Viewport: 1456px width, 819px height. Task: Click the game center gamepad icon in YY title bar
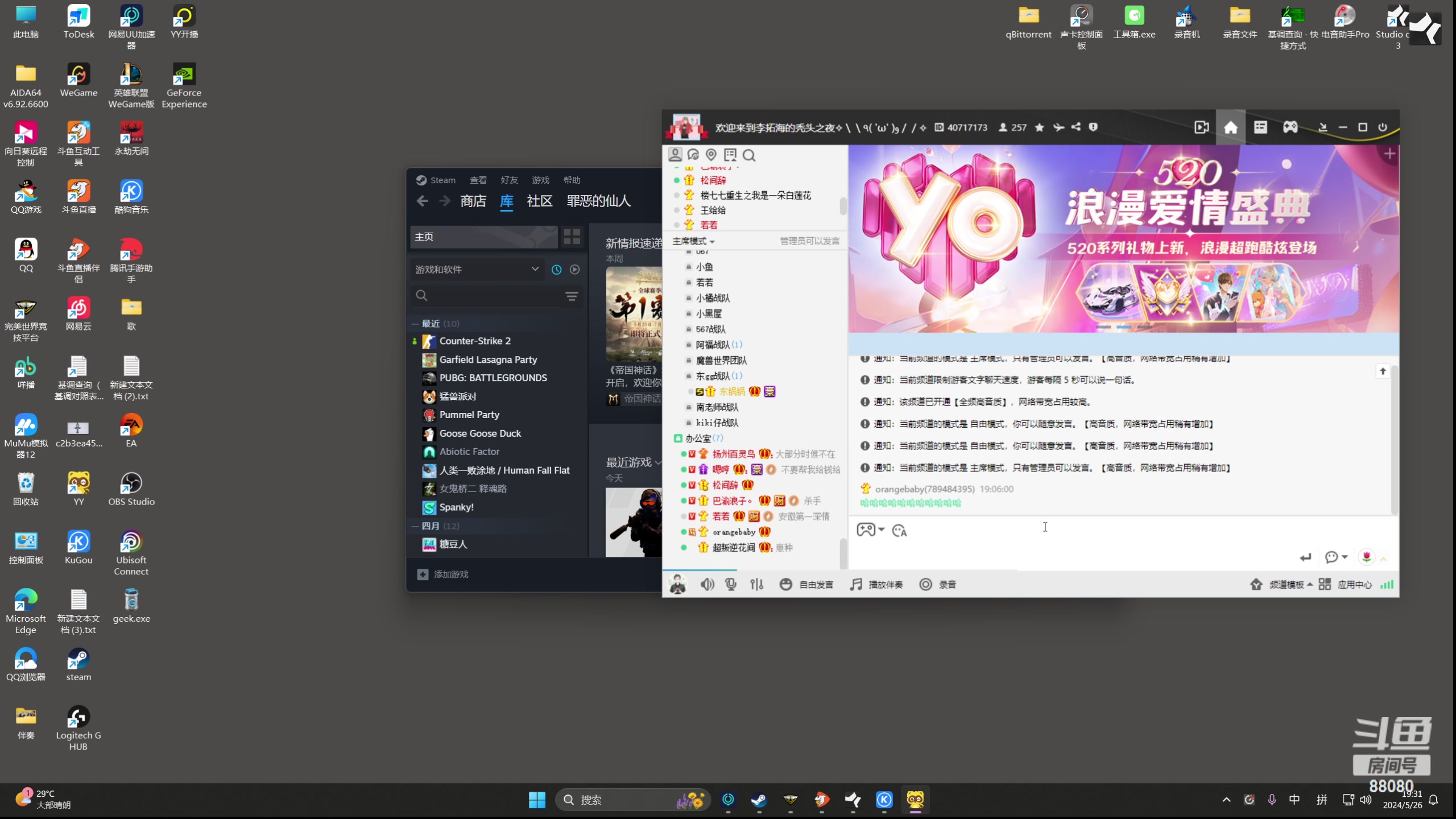tap(1290, 127)
